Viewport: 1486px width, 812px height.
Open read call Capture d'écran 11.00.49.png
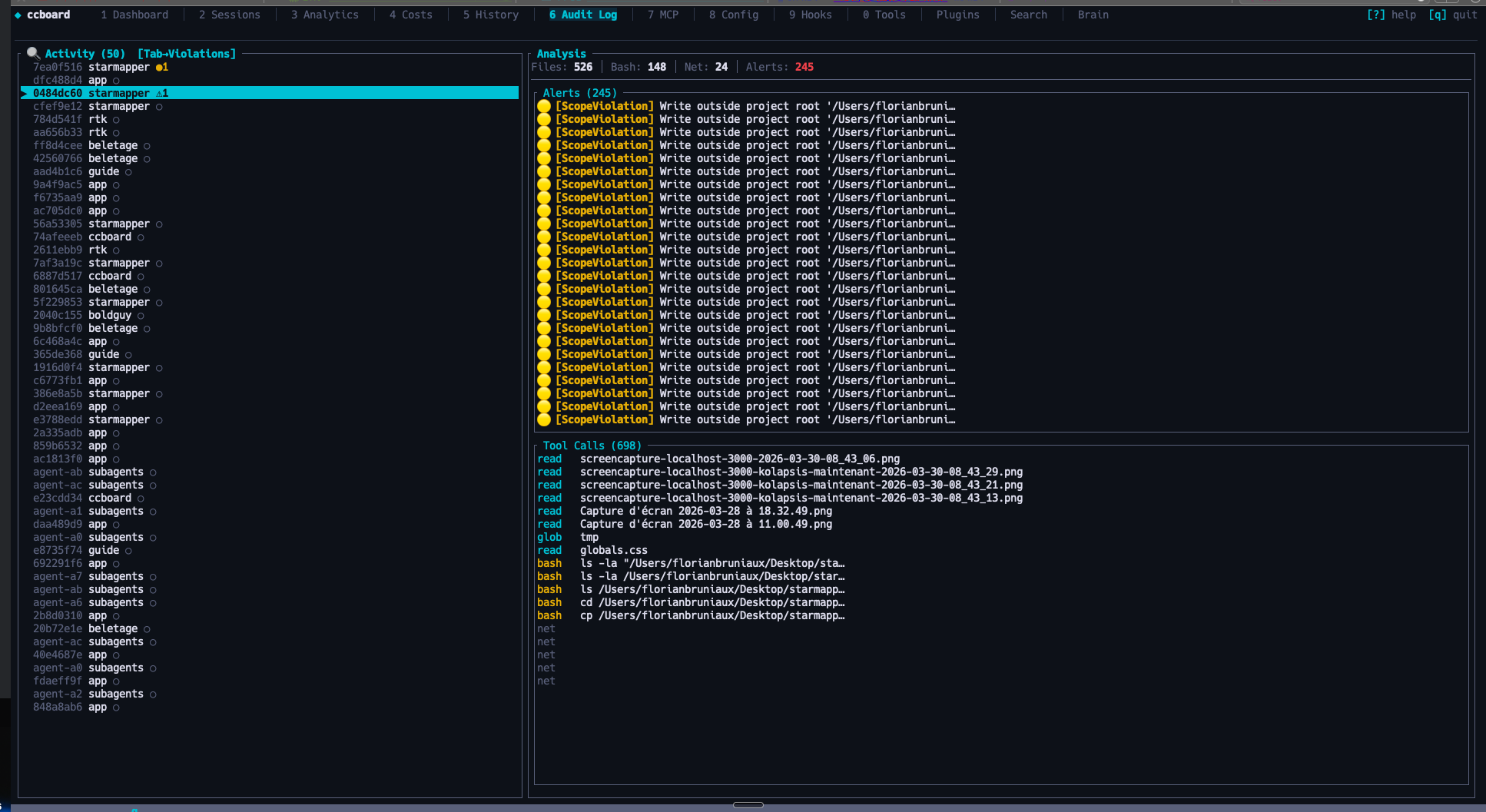pyautogui.click(x=685, y=524)
